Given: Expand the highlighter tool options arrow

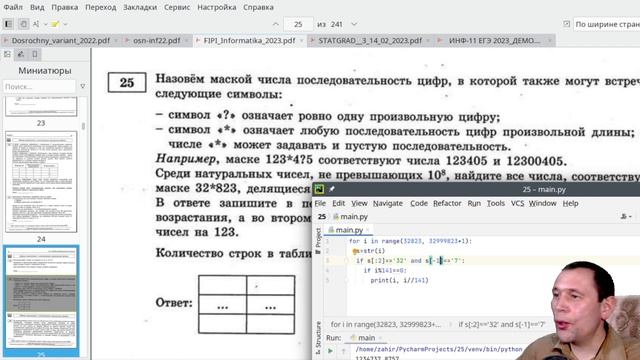Looking at the screenshot, I should point(65,24).
